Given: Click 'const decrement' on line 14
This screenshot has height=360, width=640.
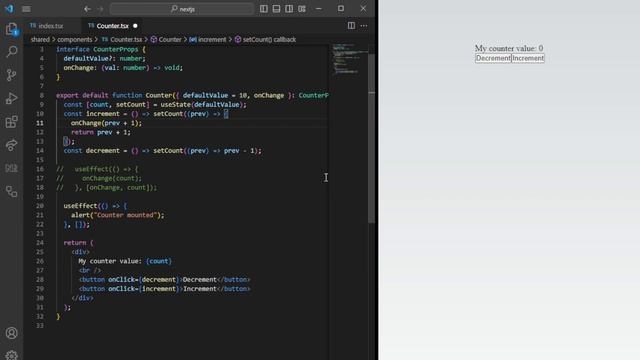Looking at the screenshot, I should tap(91, 151).
